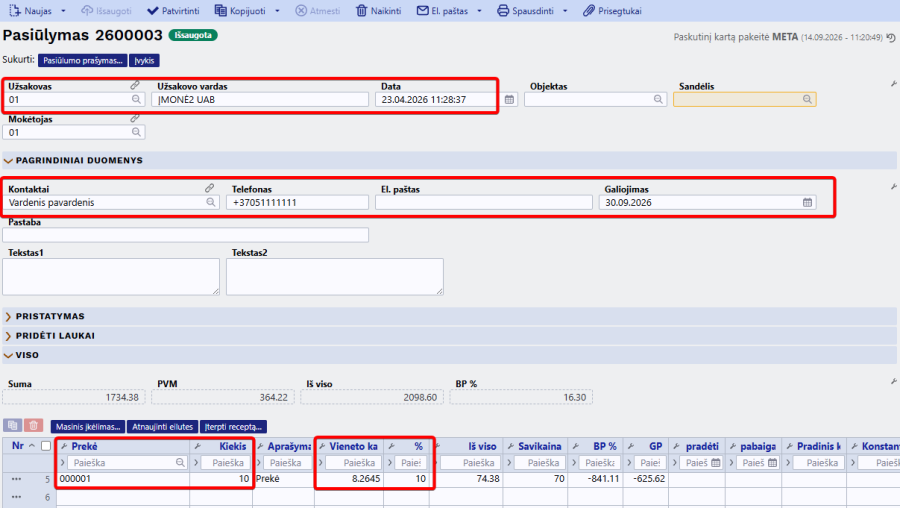Open Prisegtukai attachments
Viewport: 900px width, 508px height.
click(612, 11)
